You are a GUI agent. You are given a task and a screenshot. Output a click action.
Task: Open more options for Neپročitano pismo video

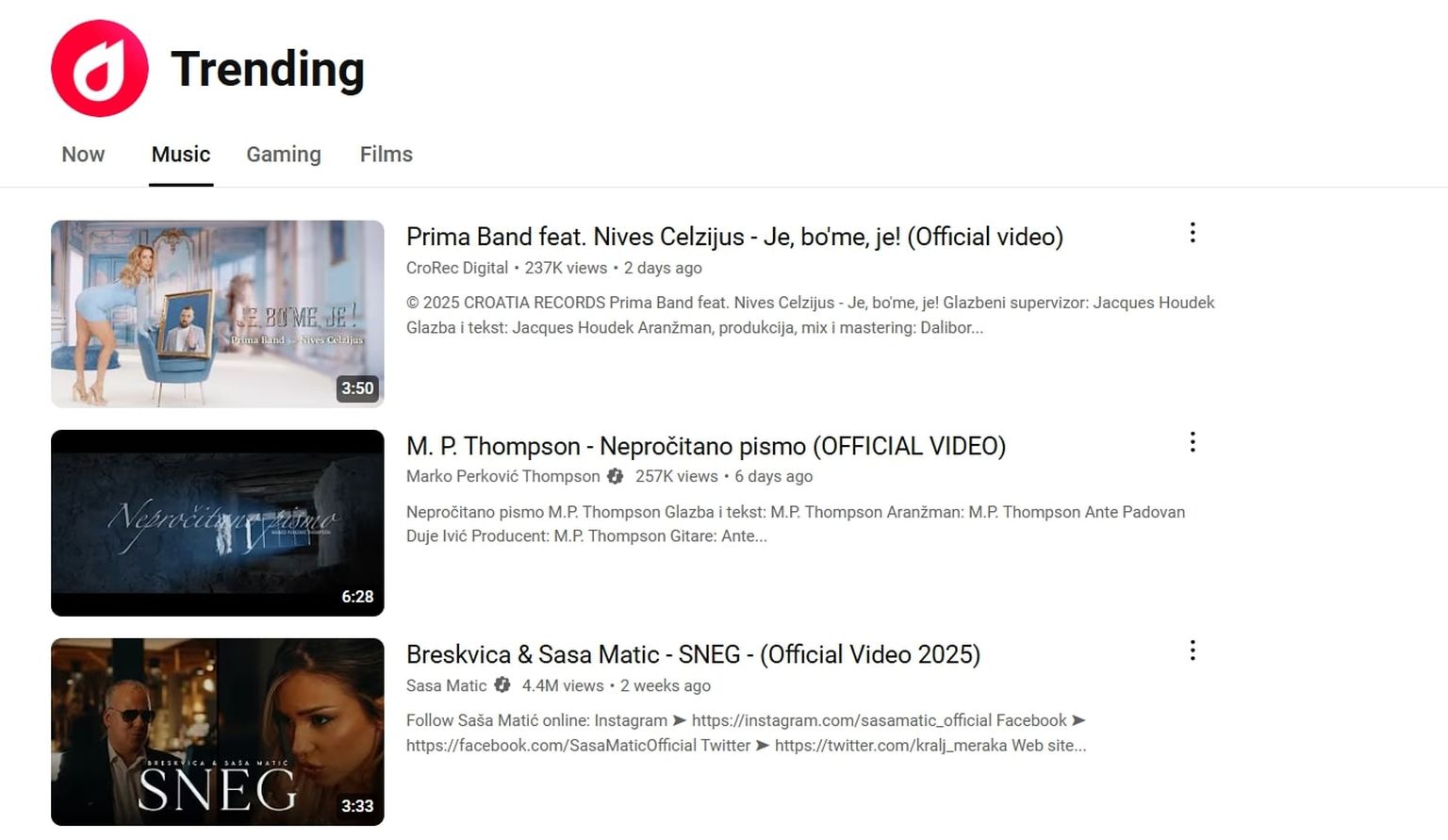pos(1193,442)
